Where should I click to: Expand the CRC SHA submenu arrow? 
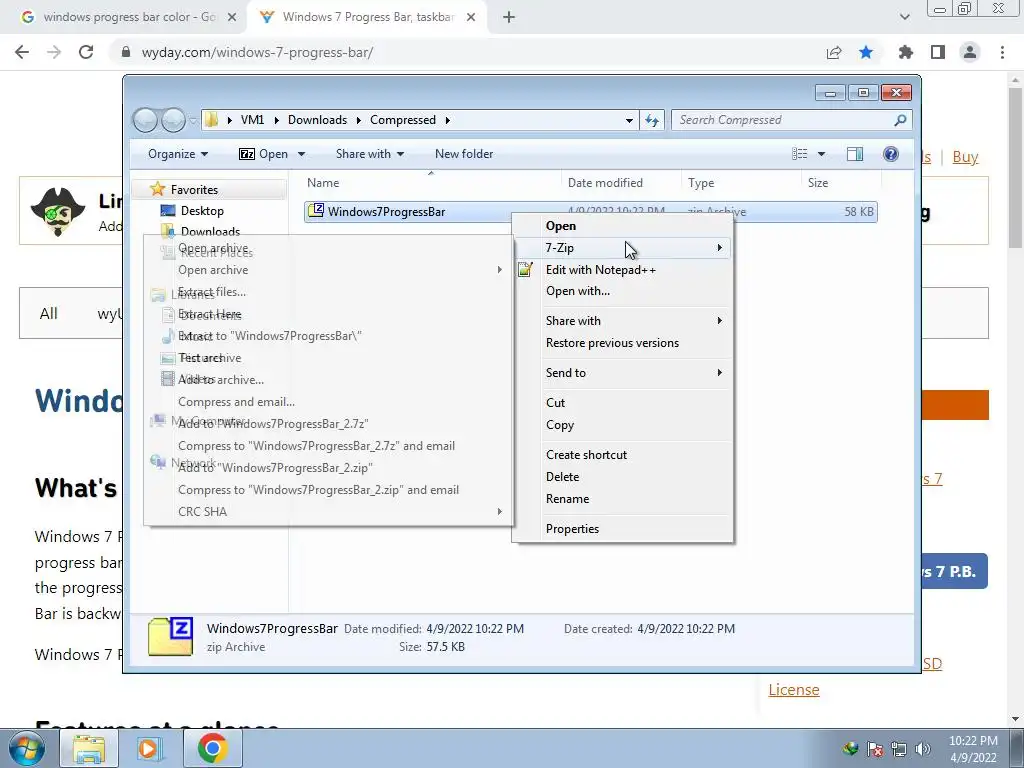500,511
